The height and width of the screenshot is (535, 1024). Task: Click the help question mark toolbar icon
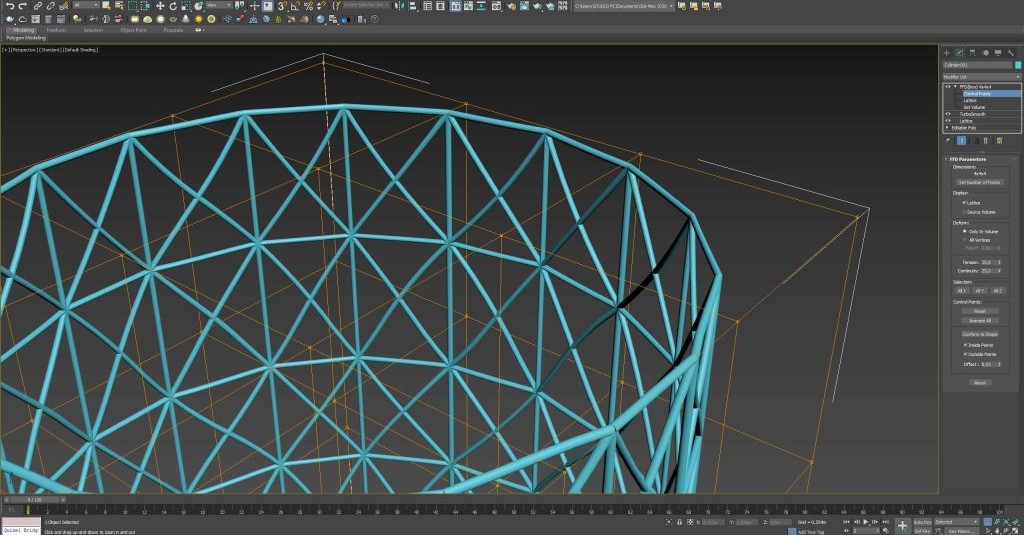(x=375, y=20)
